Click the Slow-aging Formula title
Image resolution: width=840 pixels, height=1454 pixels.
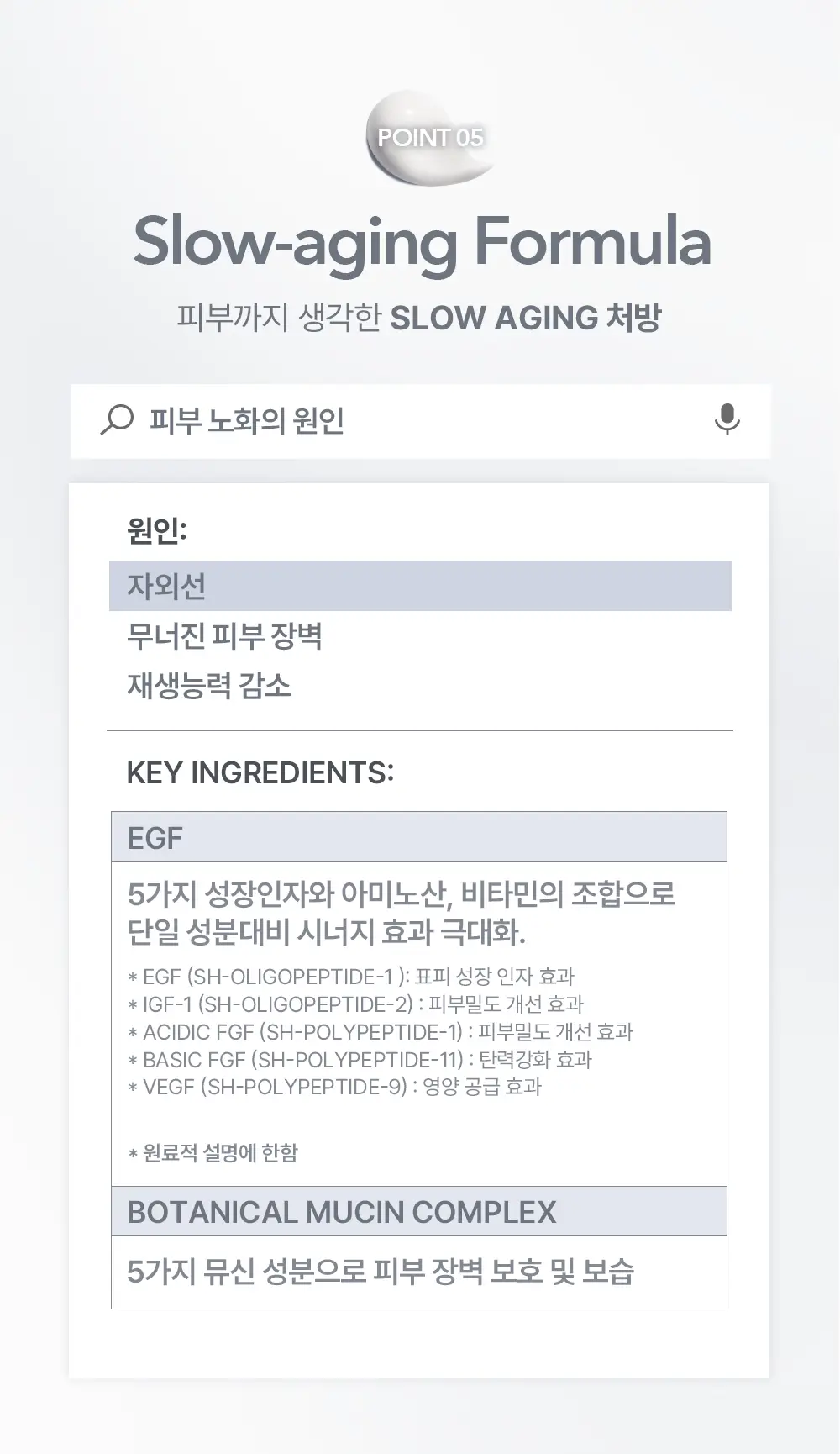[423, 242]
